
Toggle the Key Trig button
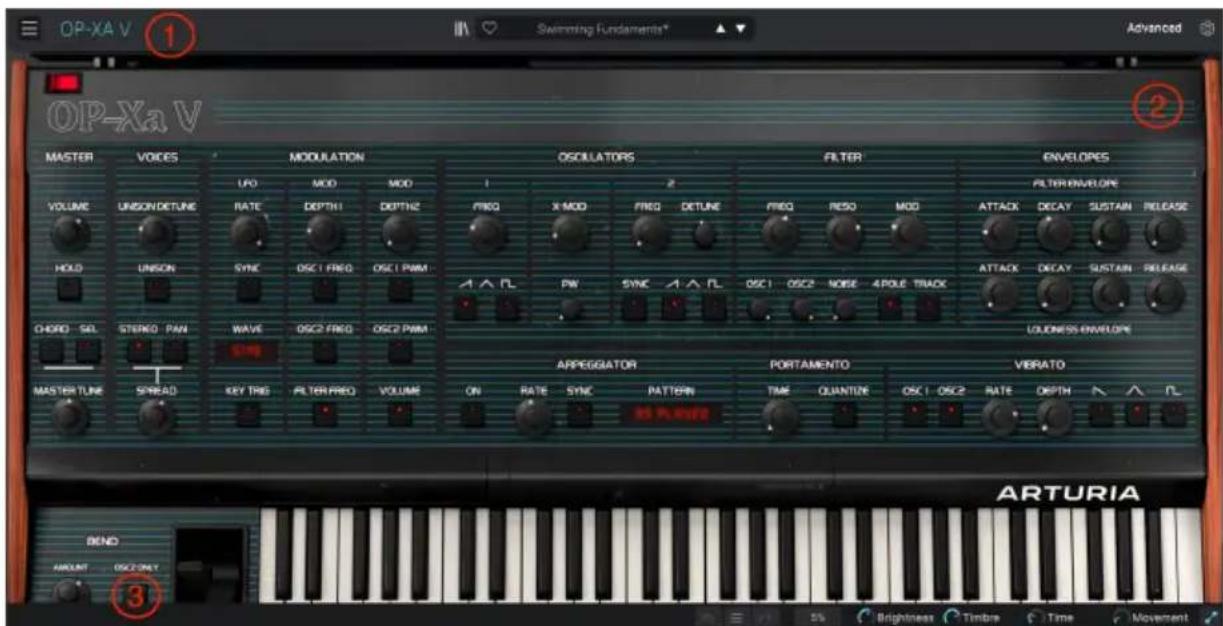click(247, 415)
